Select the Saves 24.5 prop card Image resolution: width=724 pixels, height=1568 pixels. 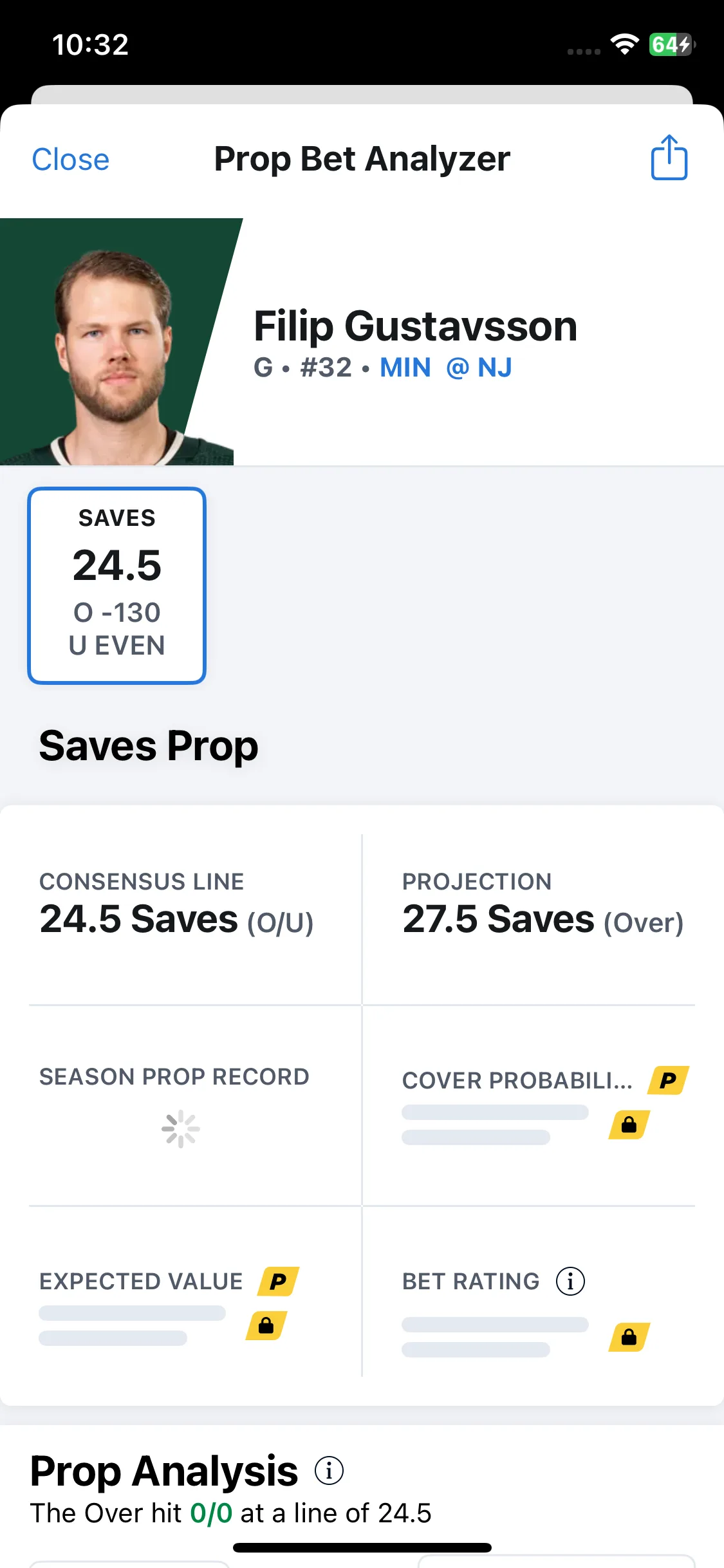[x=116, y=585]
